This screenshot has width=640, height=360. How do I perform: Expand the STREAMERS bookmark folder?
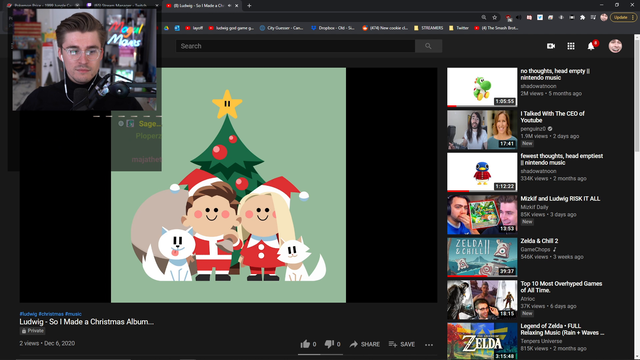(428, 28)
